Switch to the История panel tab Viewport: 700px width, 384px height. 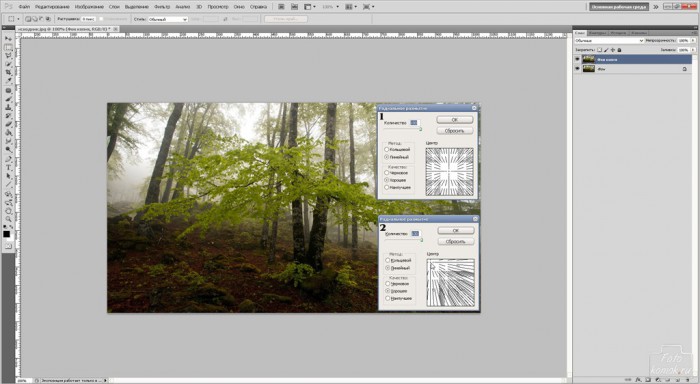coord(618,33)
